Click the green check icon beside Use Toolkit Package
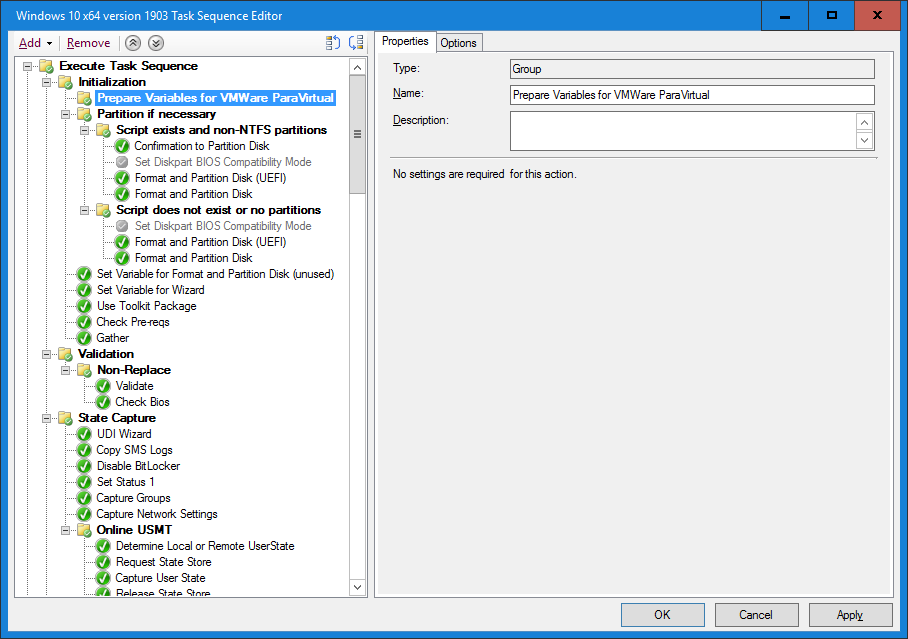Image resolution: width=908 pixels, height=639 pixels. point(85,306)
